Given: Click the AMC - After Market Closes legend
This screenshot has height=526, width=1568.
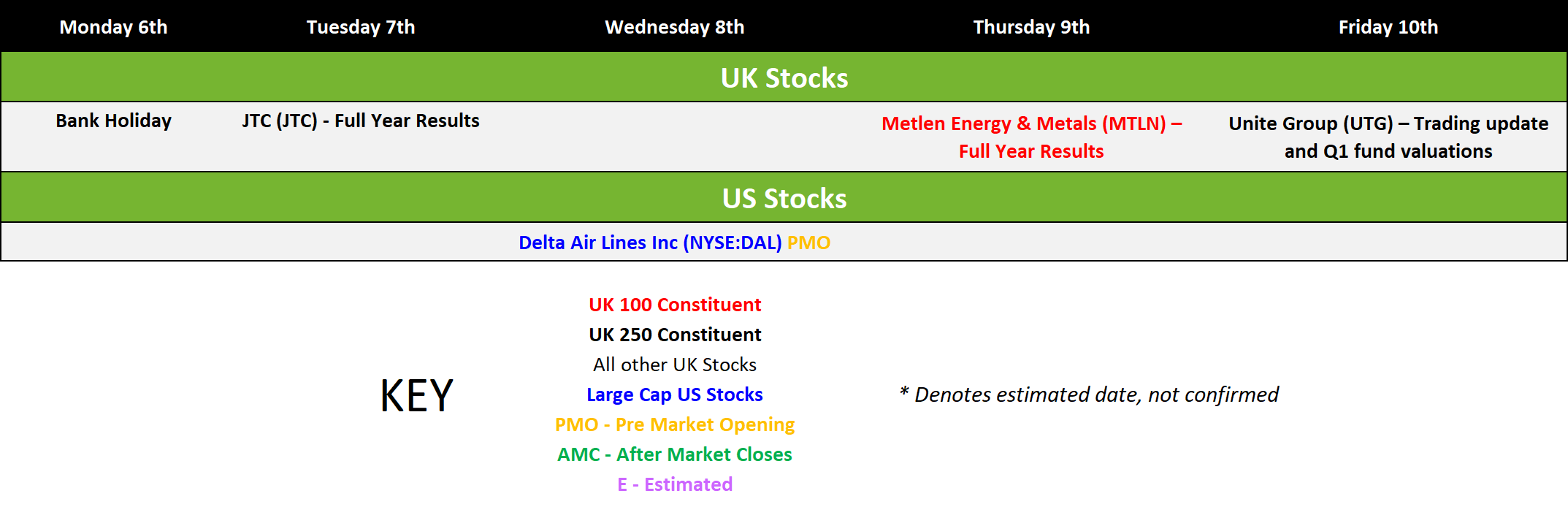Looking at the screenshot, I should click(x=675, y=454).
